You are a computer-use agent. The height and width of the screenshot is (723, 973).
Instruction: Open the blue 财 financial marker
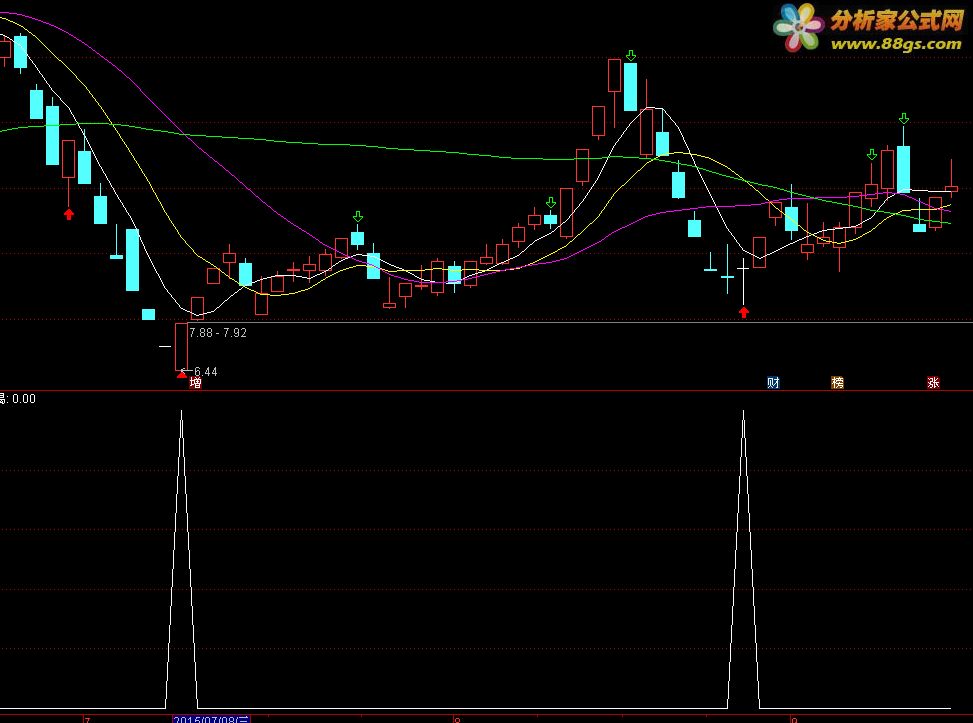773,383
